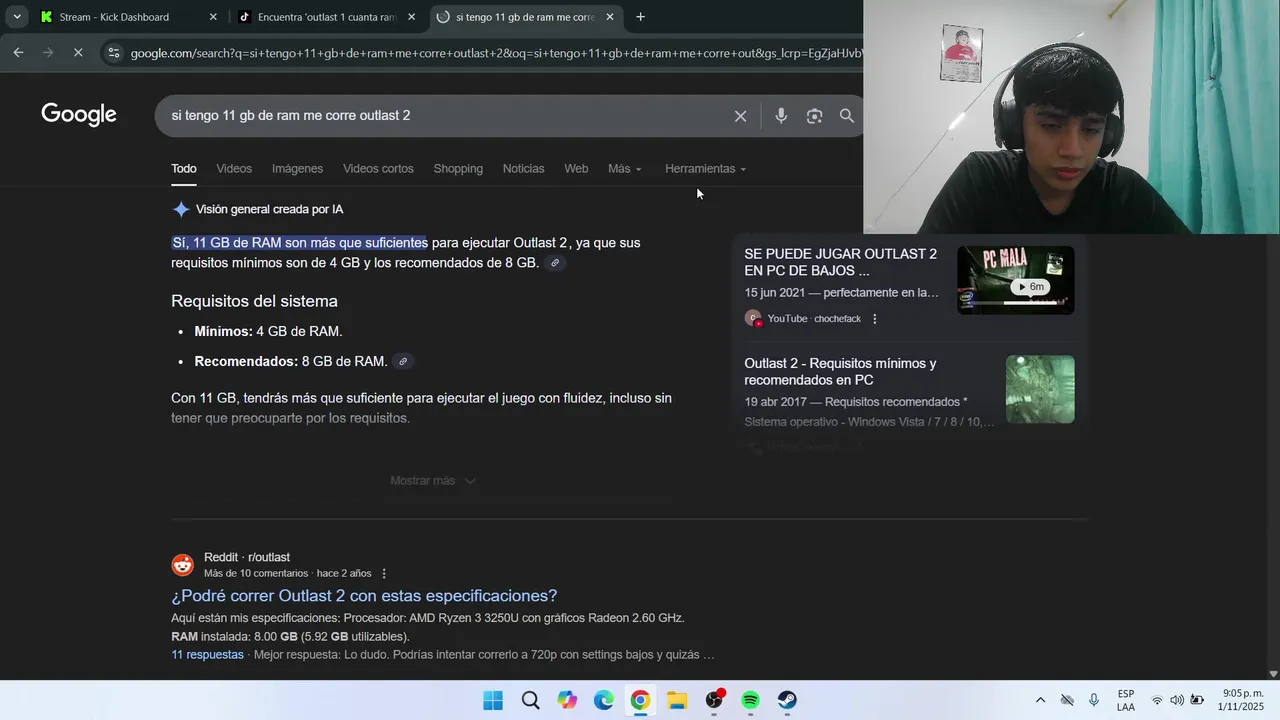Viewport: 1280px width, 720px height.
Task: Start voice search with the microphone icon
Action: [781, 116]
